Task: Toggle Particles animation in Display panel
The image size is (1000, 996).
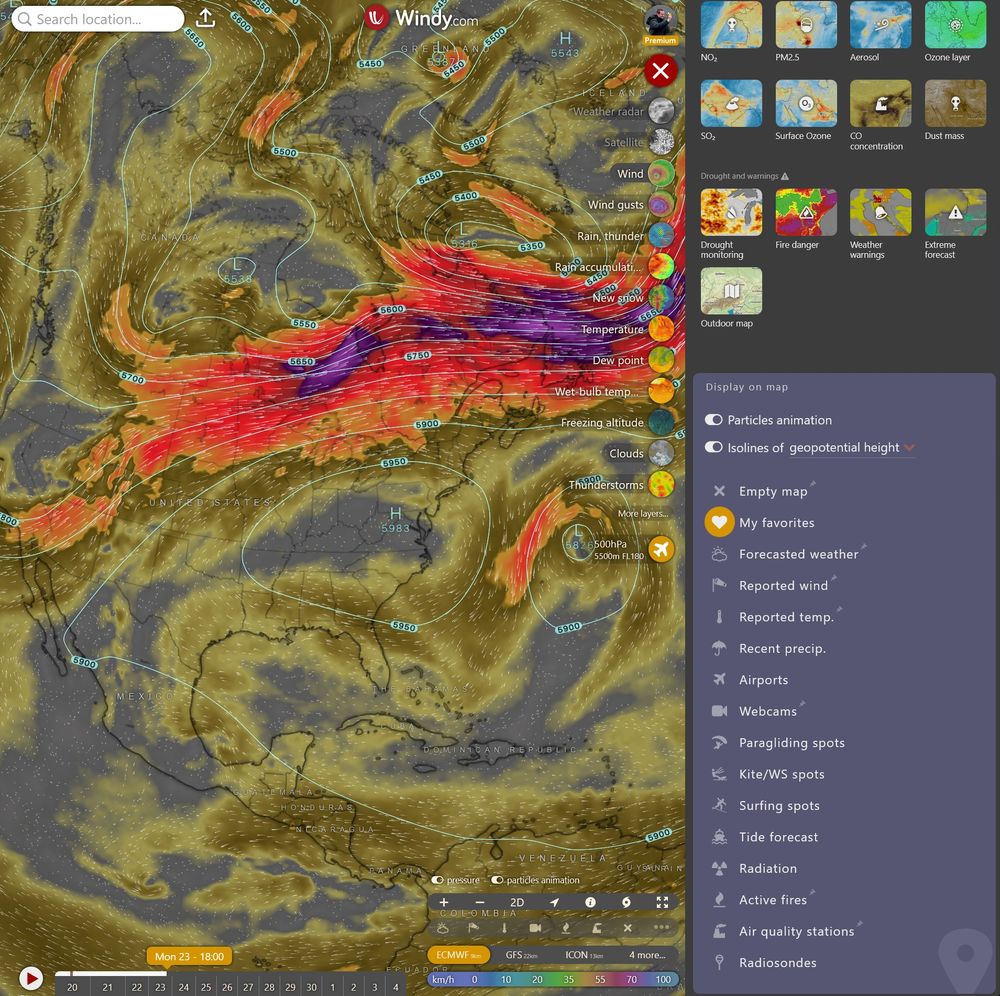Action: [714, 420]
